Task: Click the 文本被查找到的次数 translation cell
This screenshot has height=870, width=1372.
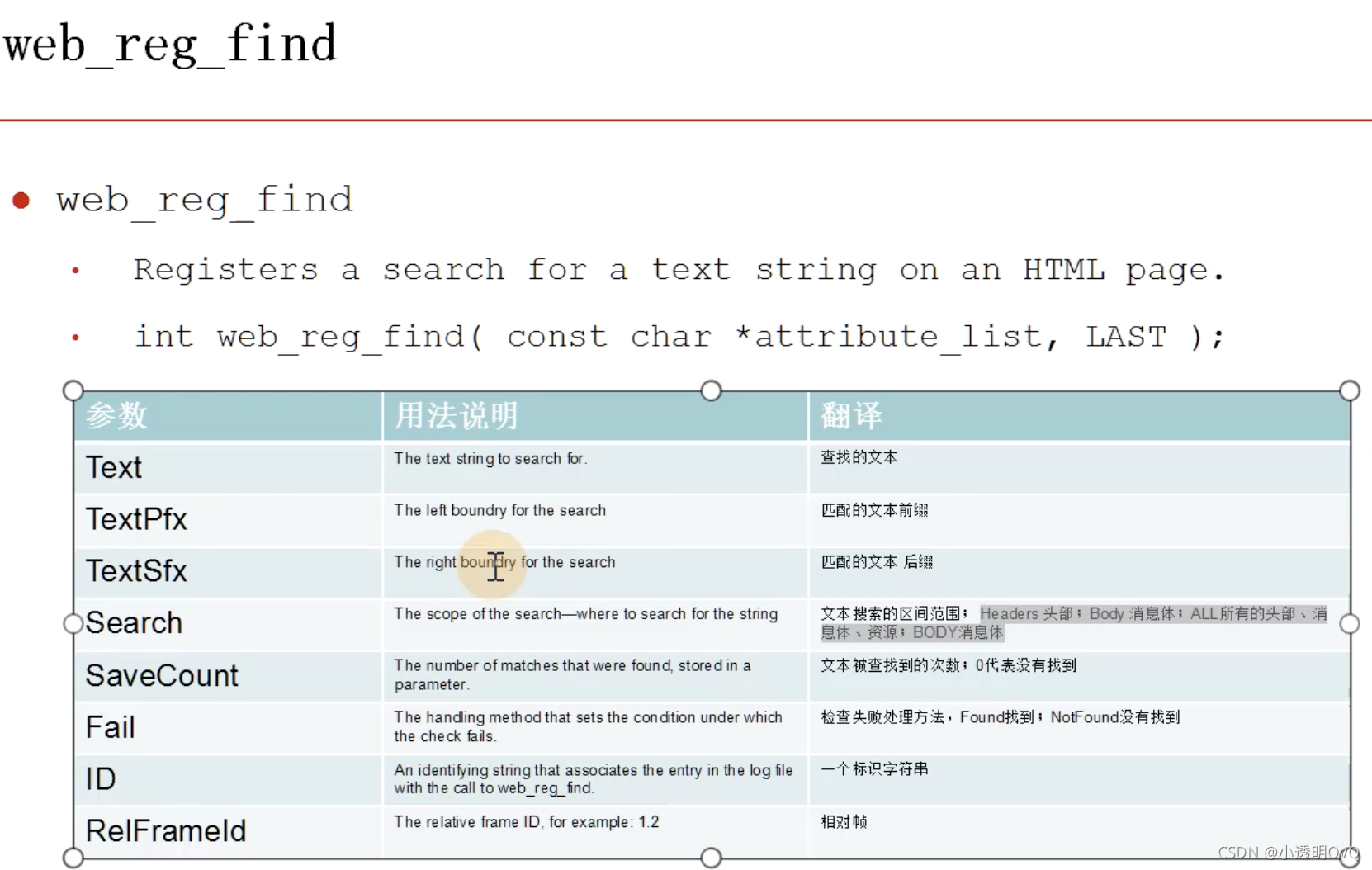Action: click(x=1079, y=676)
